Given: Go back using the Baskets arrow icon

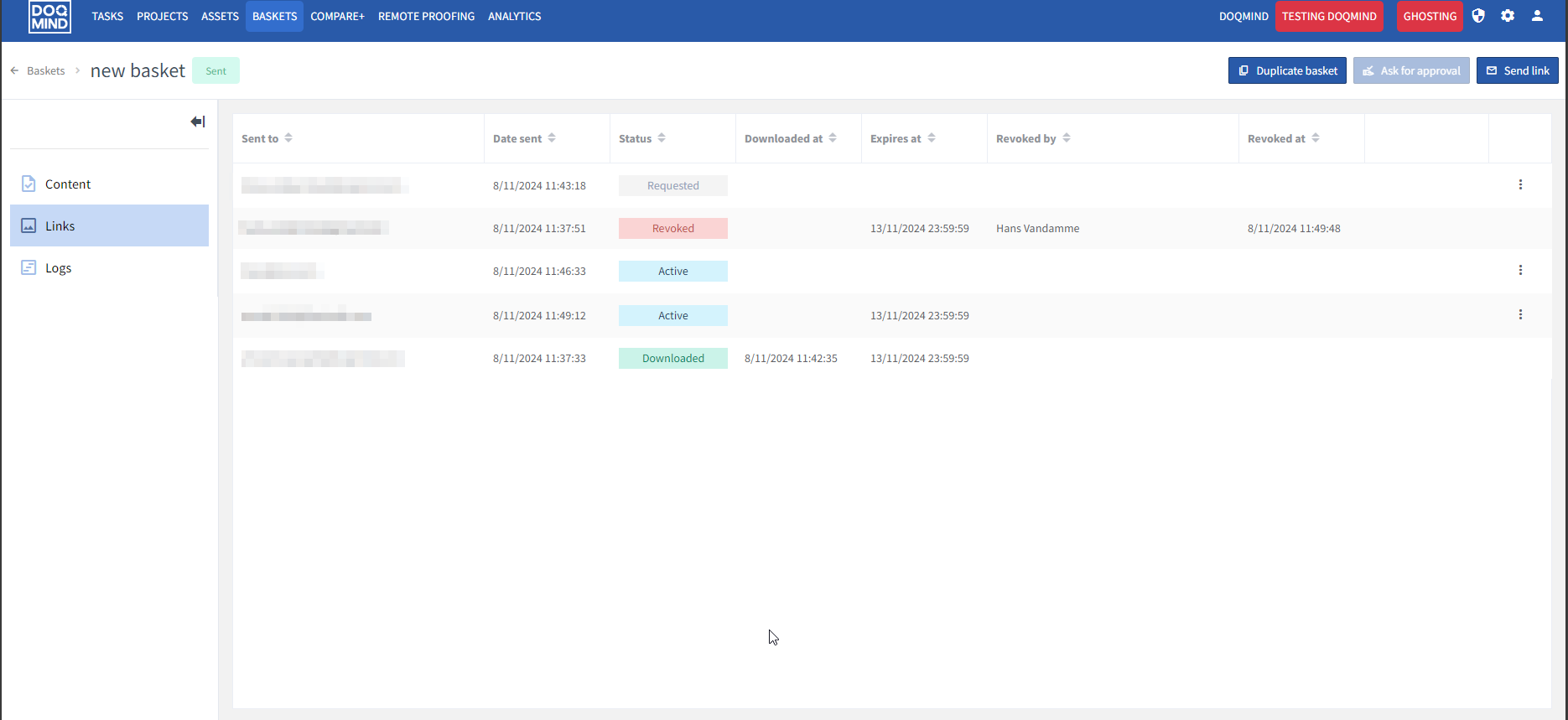Looking at the screenshot, I should [14, 70].
